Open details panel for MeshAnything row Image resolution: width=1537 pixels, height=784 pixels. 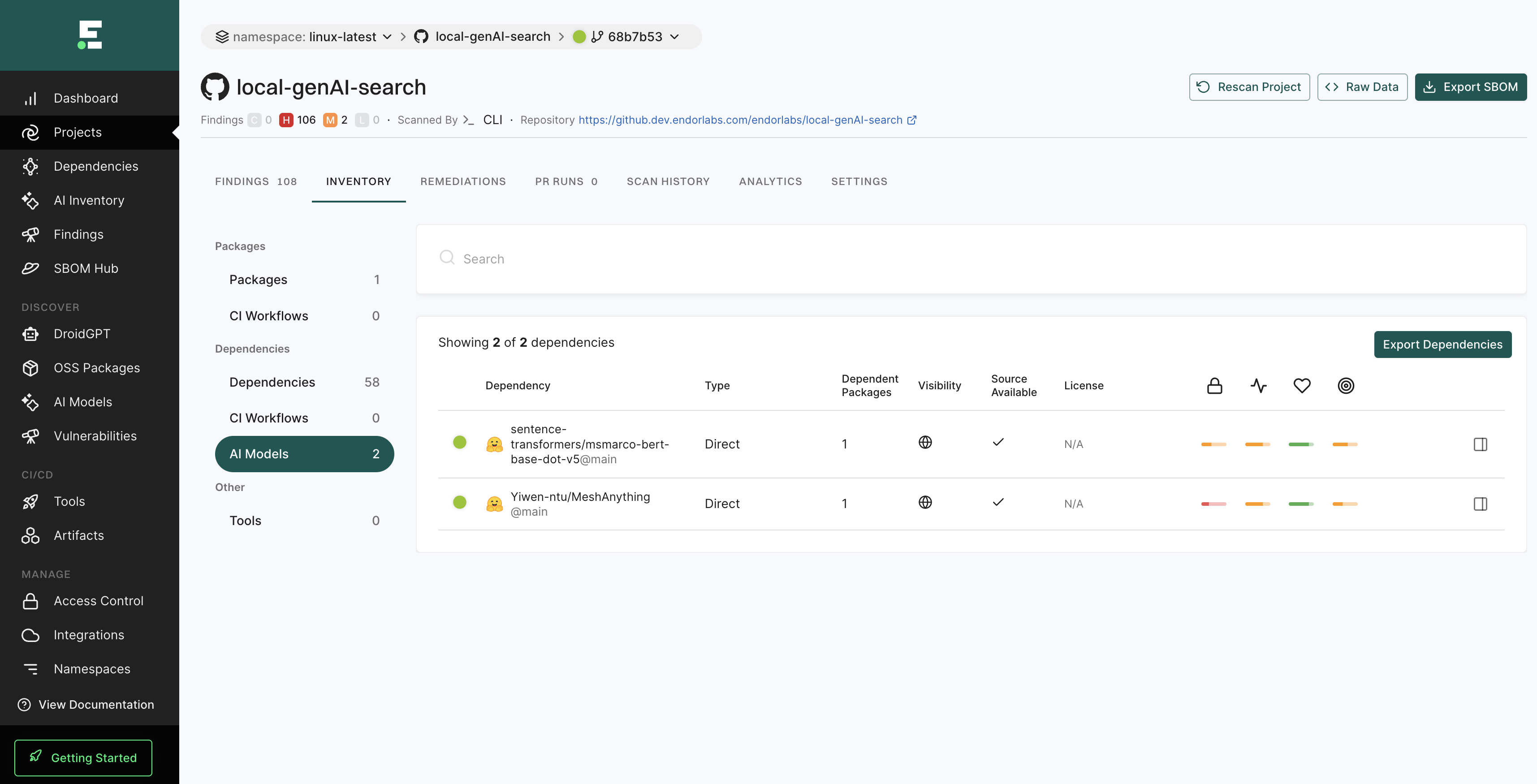coord(1480,504)
